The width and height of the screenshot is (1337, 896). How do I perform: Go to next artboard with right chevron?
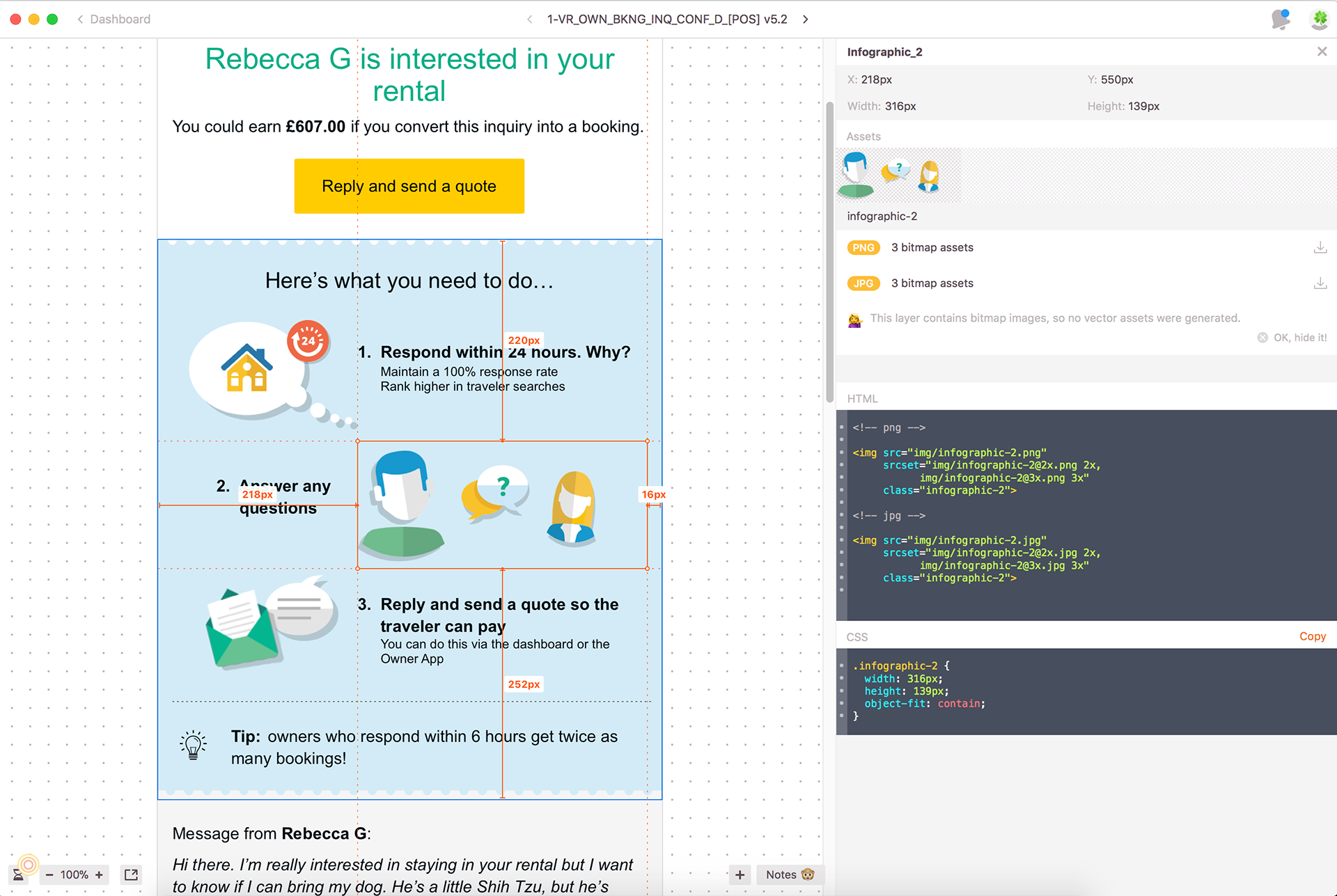[806, 19]
